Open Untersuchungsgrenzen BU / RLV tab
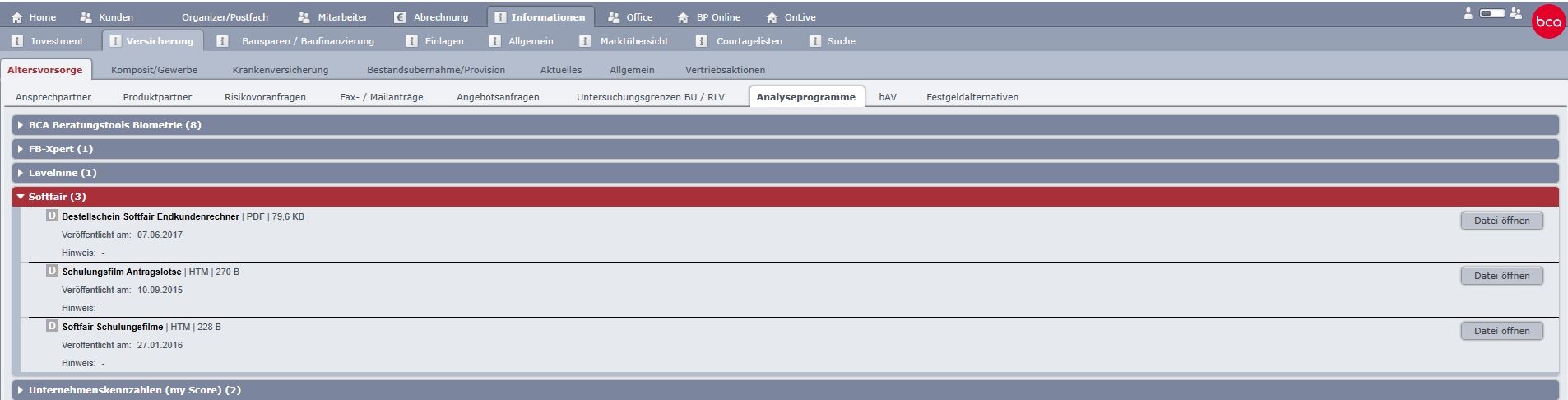Image resolution: width=1568 pixels, height=400 pixels. coord(651,97)
